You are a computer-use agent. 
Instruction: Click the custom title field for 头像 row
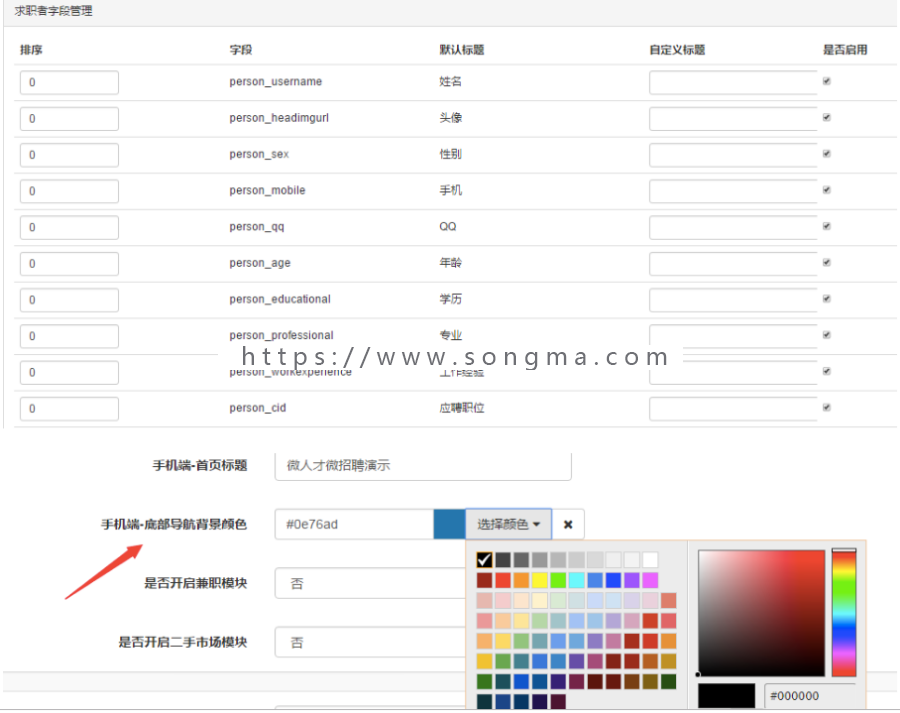tap(733, 119)
